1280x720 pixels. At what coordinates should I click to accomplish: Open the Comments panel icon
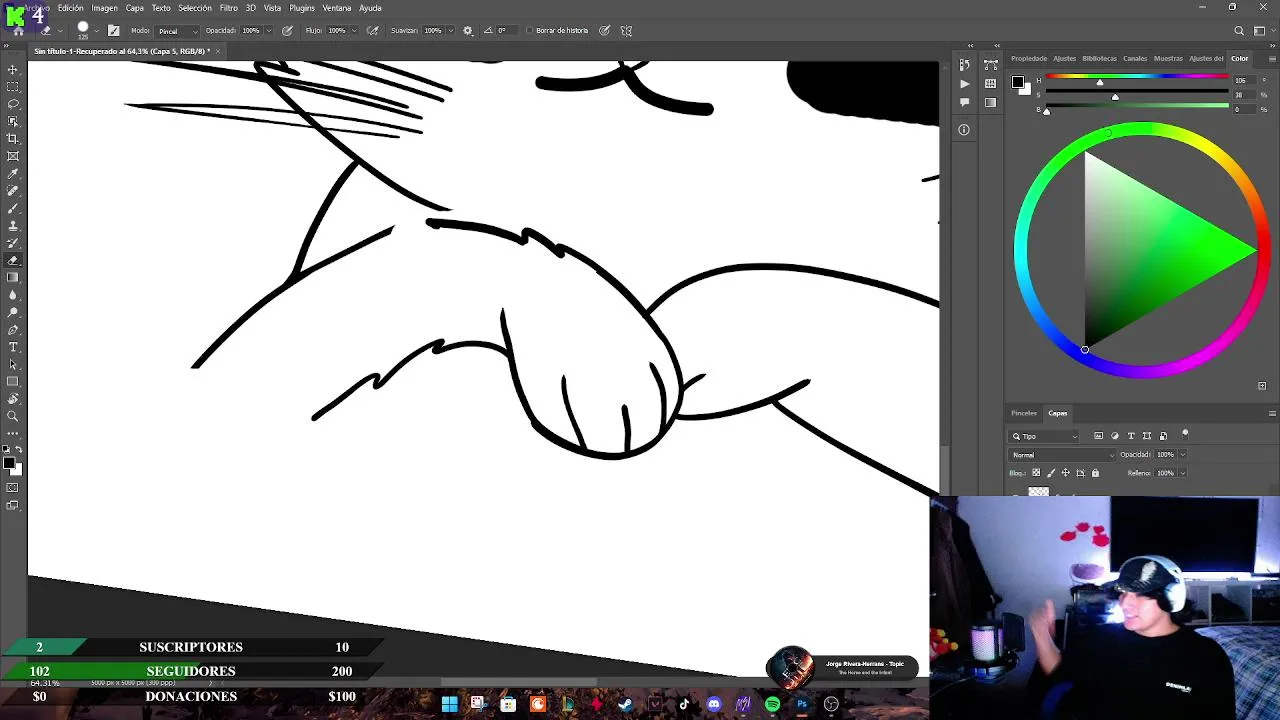(964, 102)
